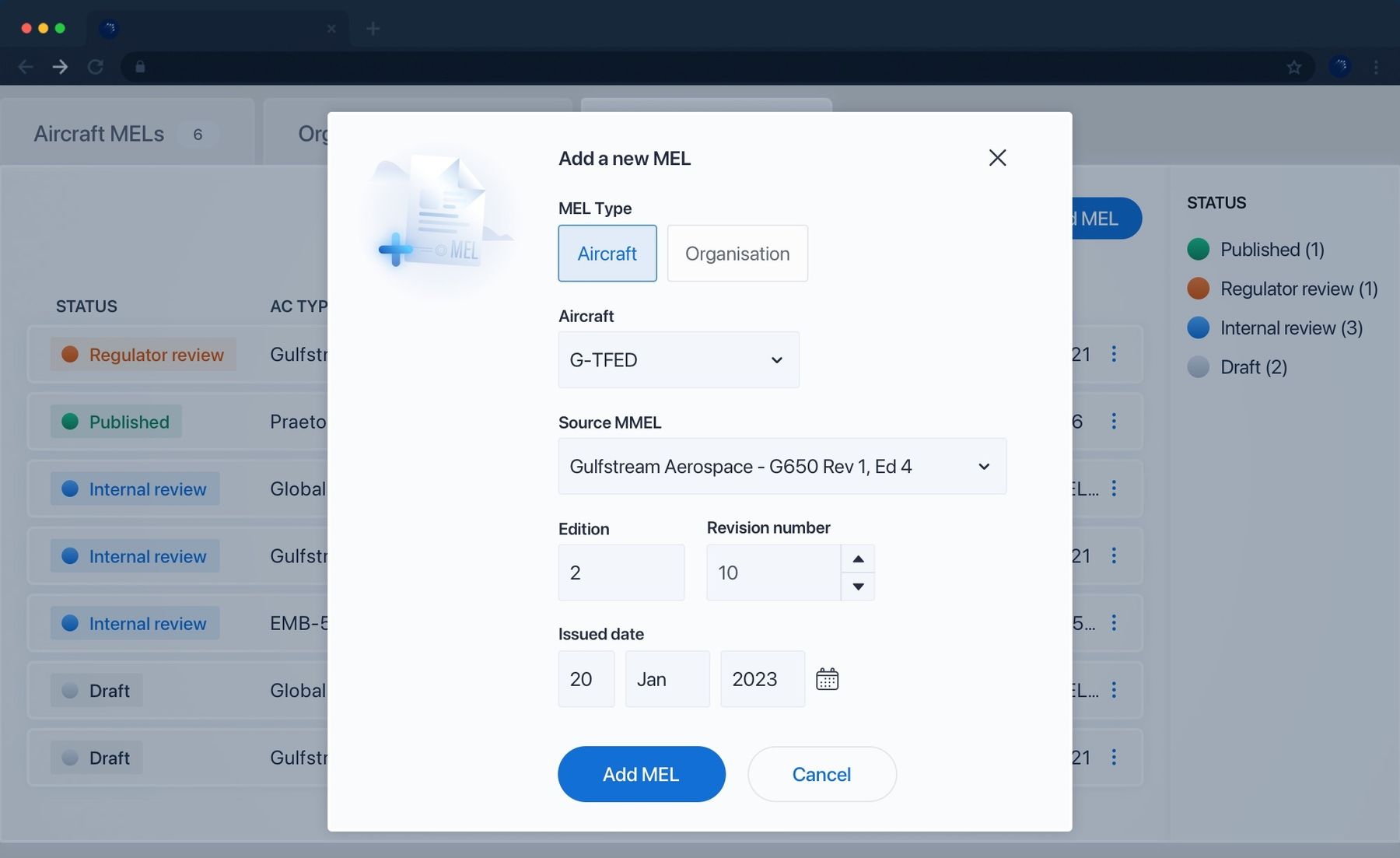Click the Add MEL button

click(x=641, y=774)
